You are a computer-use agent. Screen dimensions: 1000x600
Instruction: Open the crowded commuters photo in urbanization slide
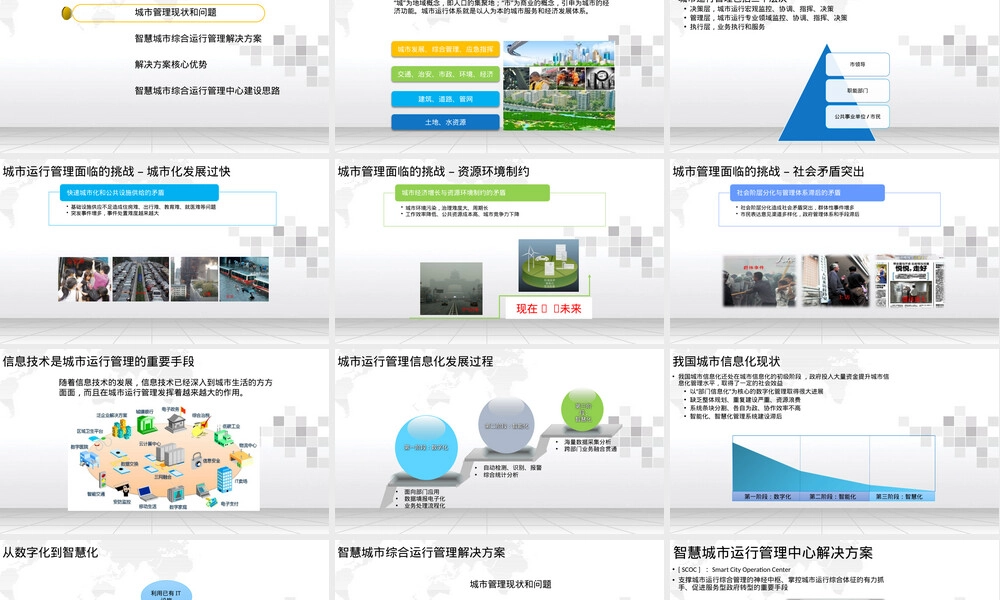(84, 279)
